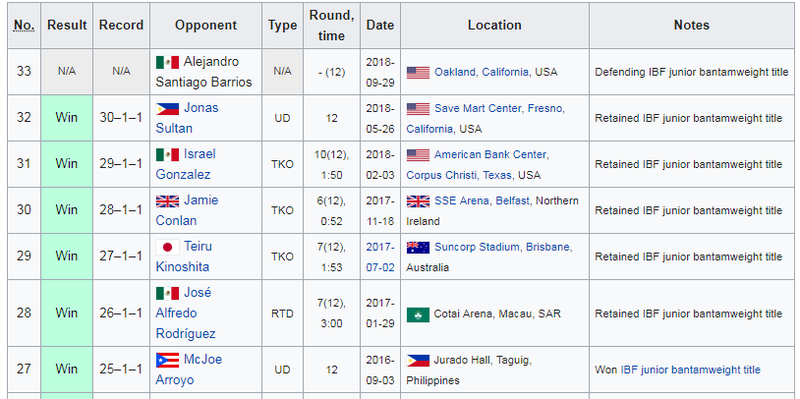Click the Macau flag beside Cotai Arena
The image size is (800, 399).
click(418, 314)
